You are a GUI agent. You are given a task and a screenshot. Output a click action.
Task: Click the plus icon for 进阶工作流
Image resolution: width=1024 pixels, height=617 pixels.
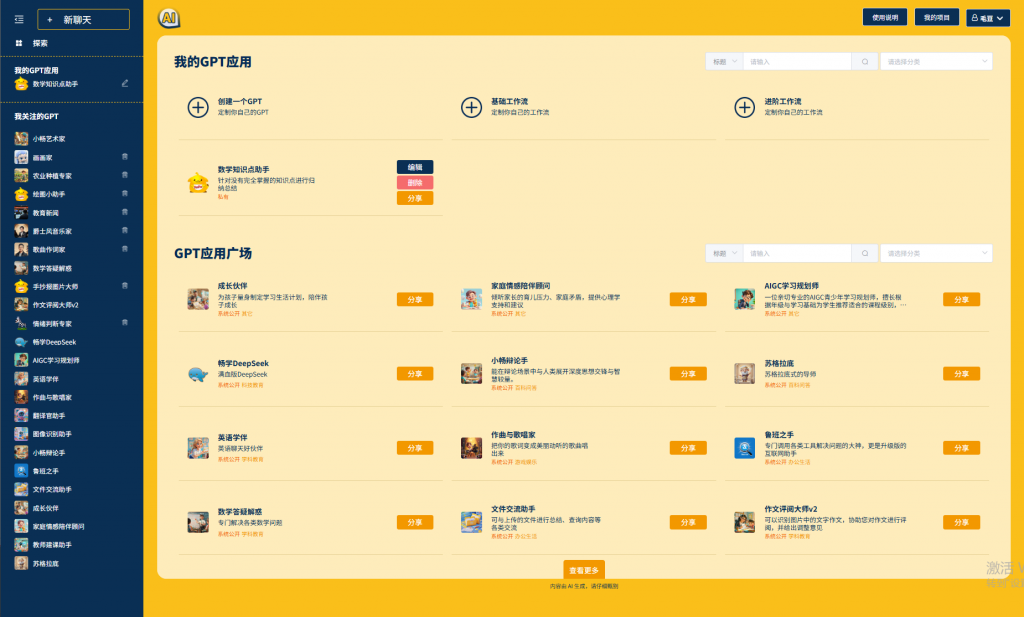coord(744,107)
